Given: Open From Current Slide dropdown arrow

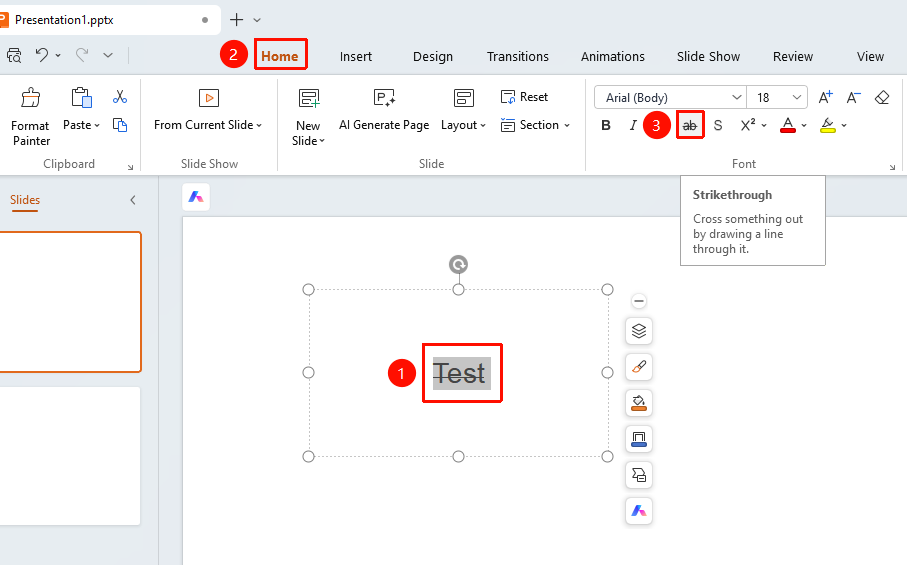Looking at the screenshot, I should (x=259, y=125).
